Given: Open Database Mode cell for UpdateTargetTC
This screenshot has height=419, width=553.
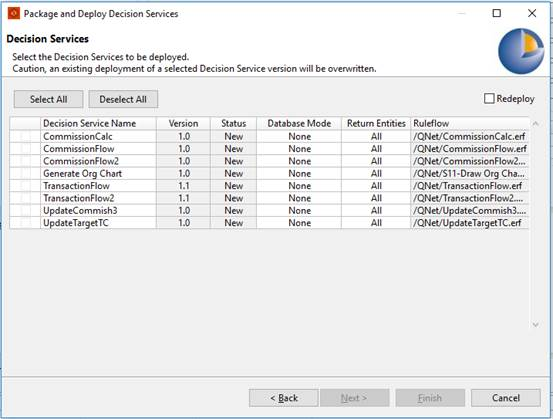Looking at the screenshot, I should 299,223.
